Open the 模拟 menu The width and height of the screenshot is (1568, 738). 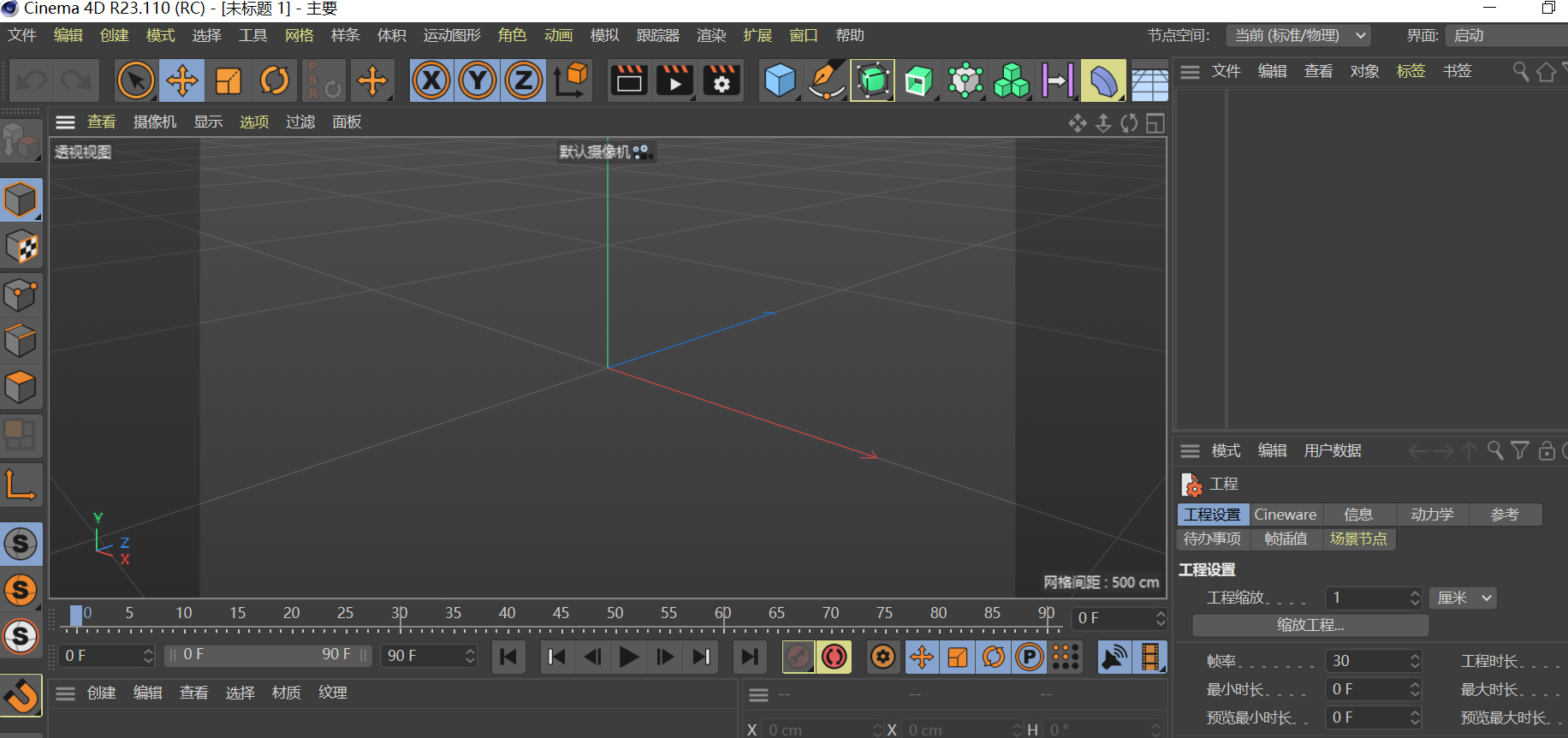tap(604, 35)
